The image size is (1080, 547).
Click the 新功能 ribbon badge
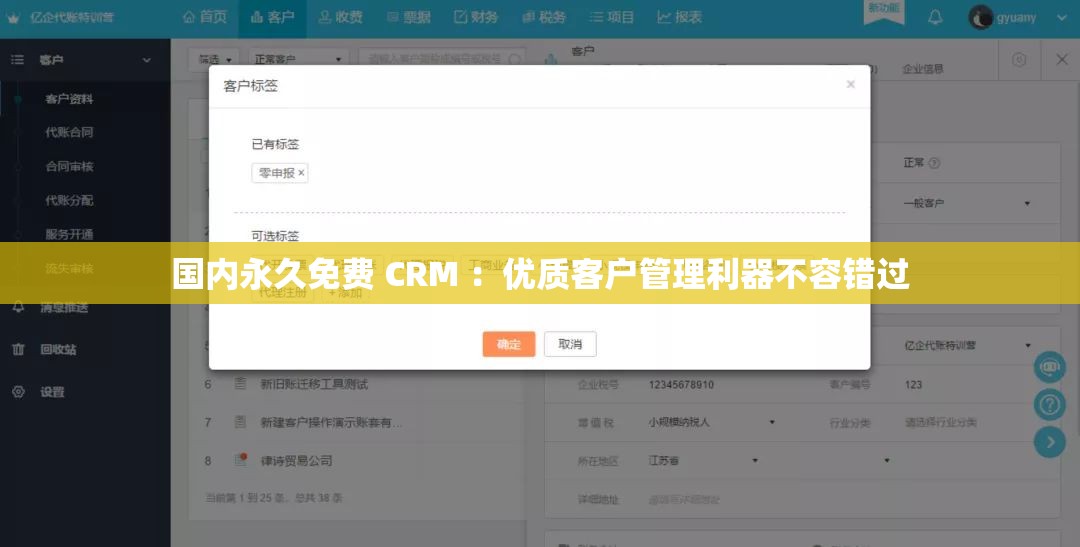[884, 12]
